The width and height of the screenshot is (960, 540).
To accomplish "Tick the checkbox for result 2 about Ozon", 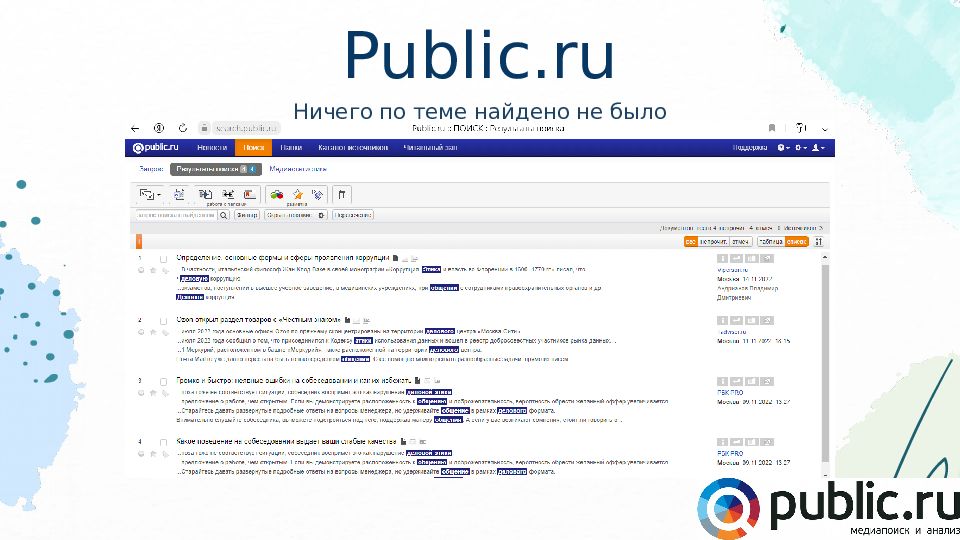I will coord(163,321).
